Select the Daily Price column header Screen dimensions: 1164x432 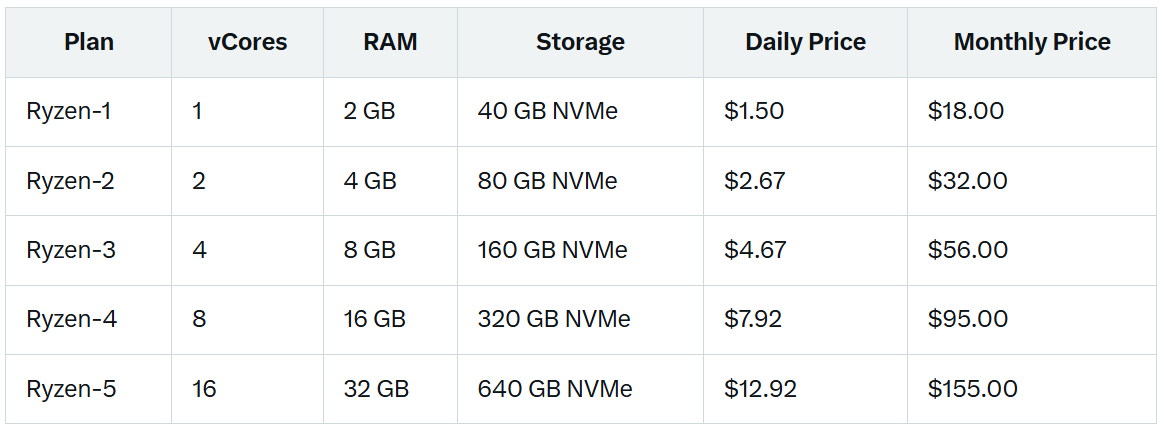tap(805, 42)
